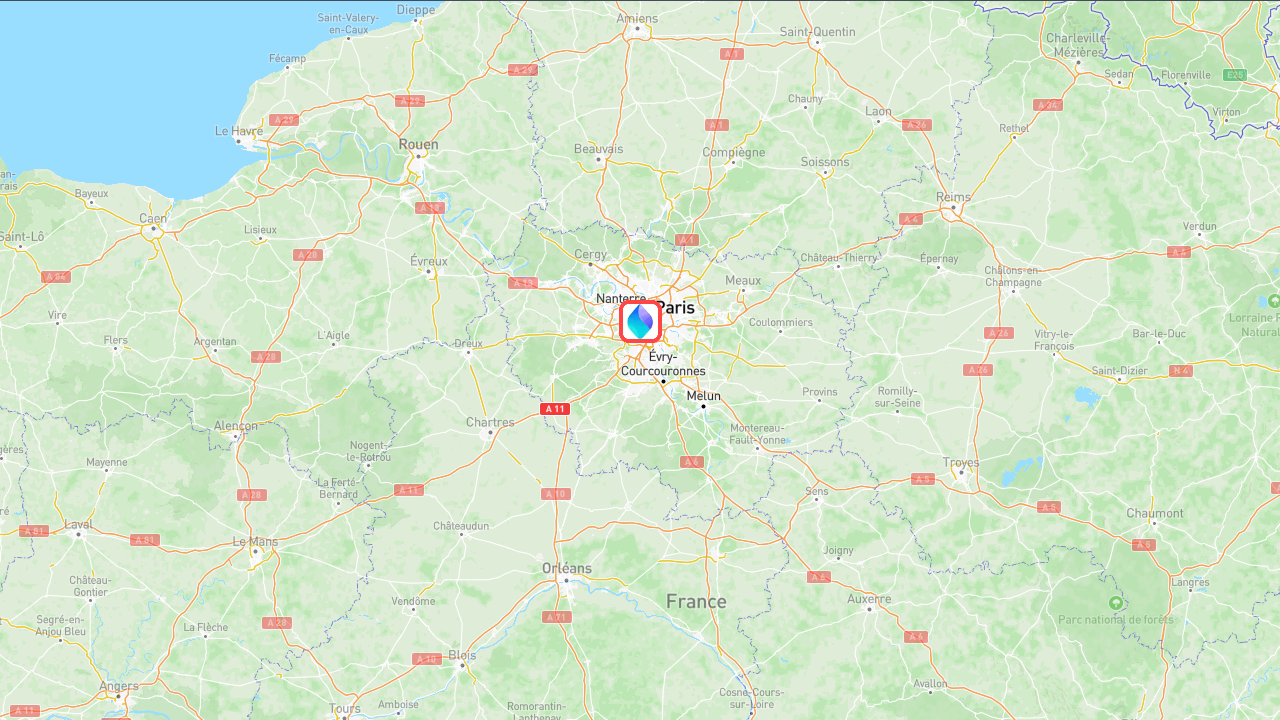The image size is (1280, 720).
Task: Click the bold red A 11 road shield
Action: point(555,408)
